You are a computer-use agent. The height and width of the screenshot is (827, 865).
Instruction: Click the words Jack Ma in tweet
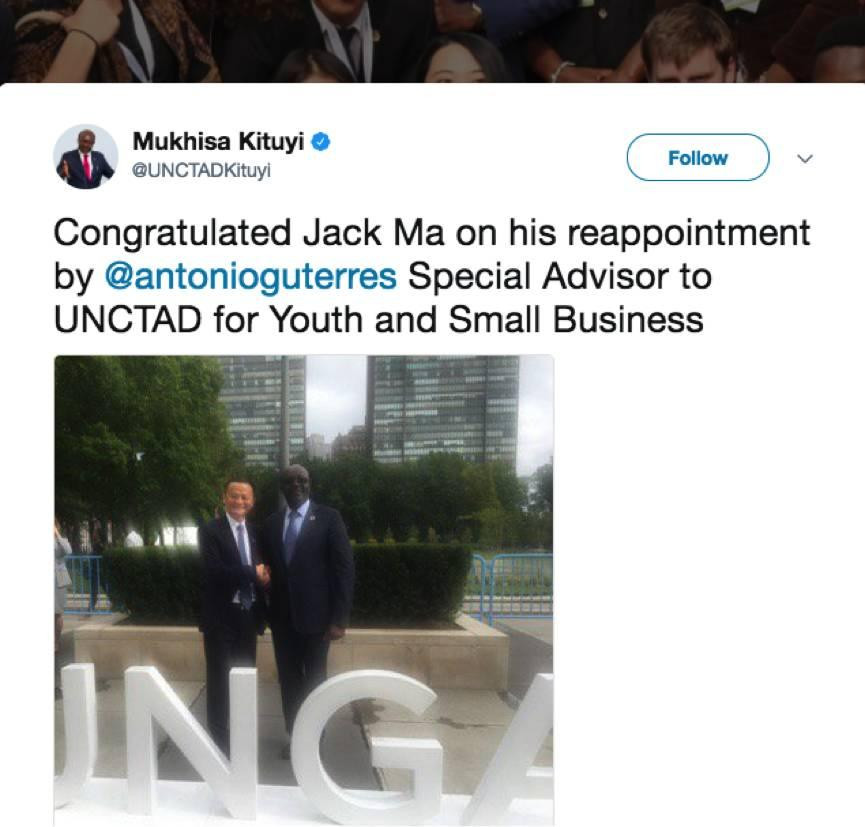[373, 233]
